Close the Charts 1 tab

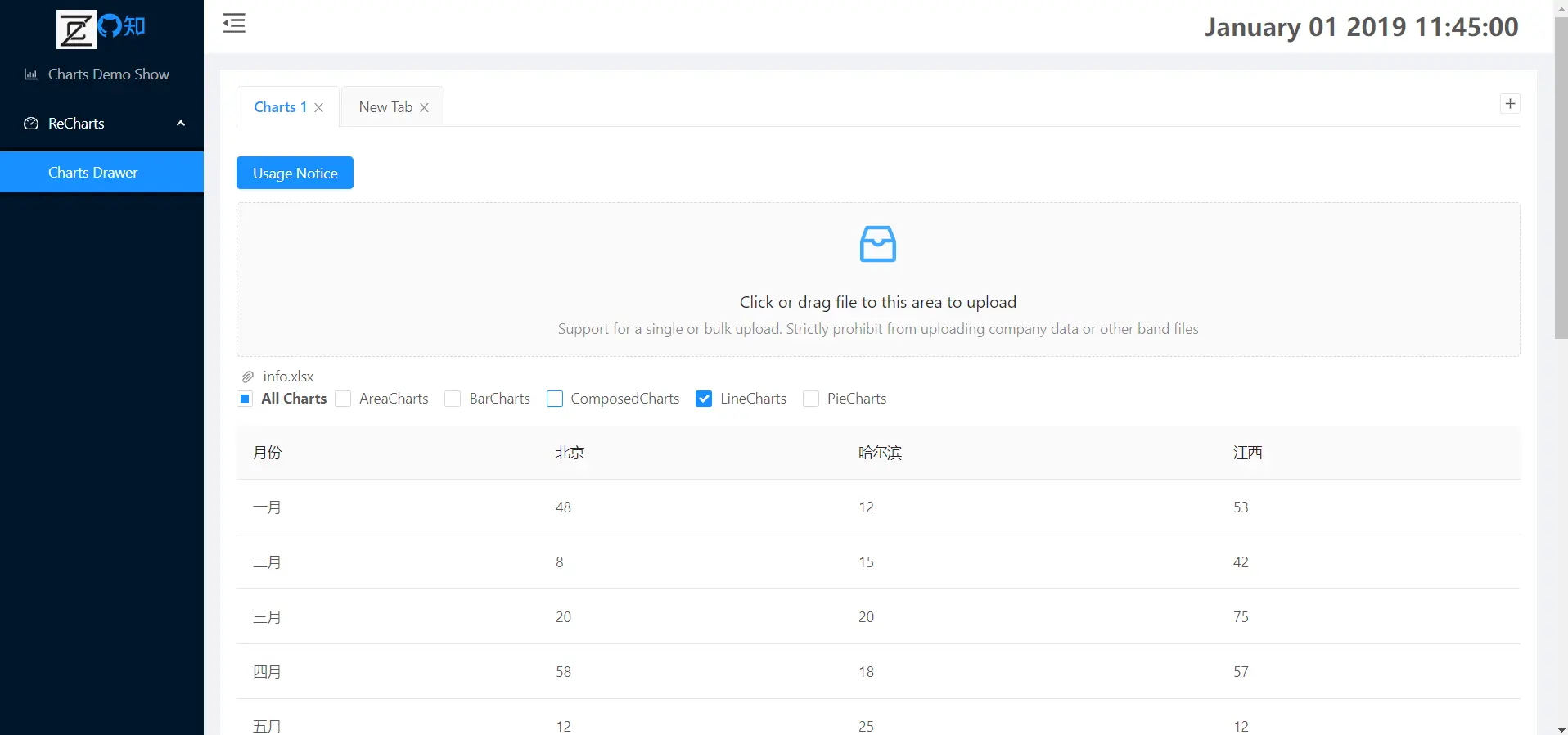[x=319, y=107]
